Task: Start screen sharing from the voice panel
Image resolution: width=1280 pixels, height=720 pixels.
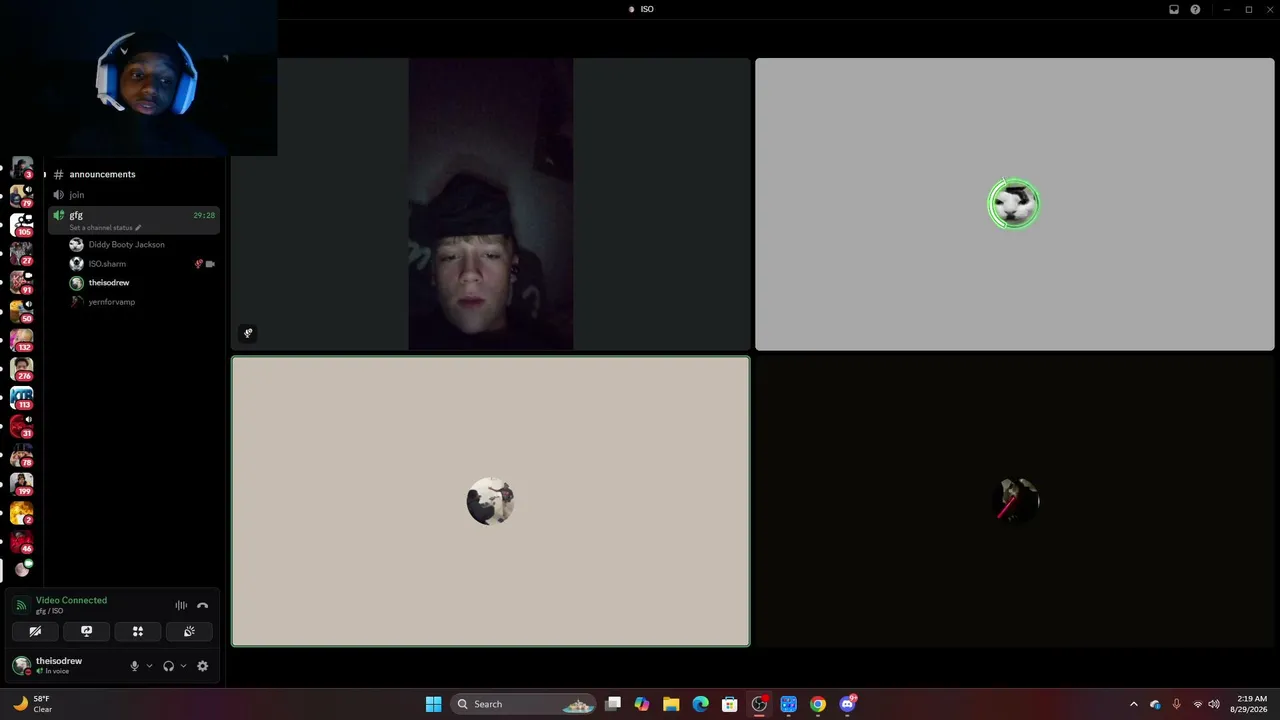Action: coord(86,631)
